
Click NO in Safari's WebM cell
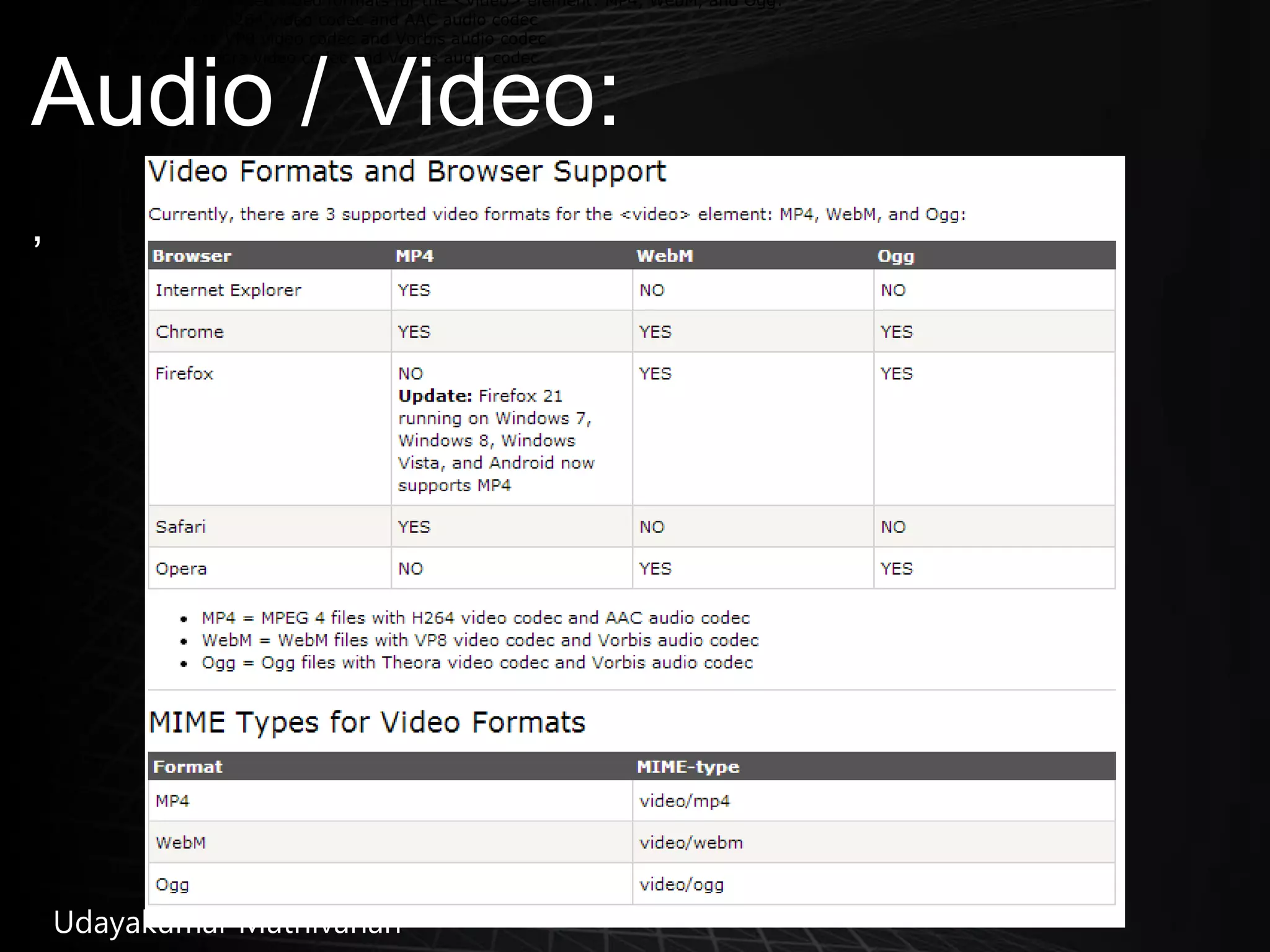pos(652,527)
